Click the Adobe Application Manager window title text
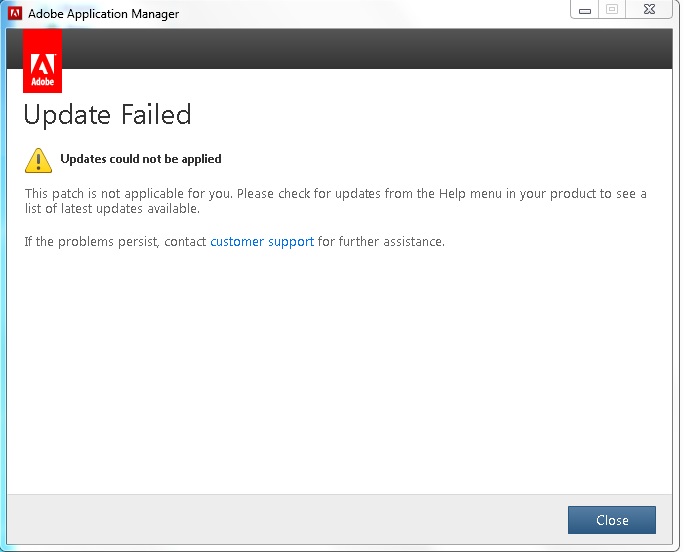The image size is (684, 552). coord(103,14)
